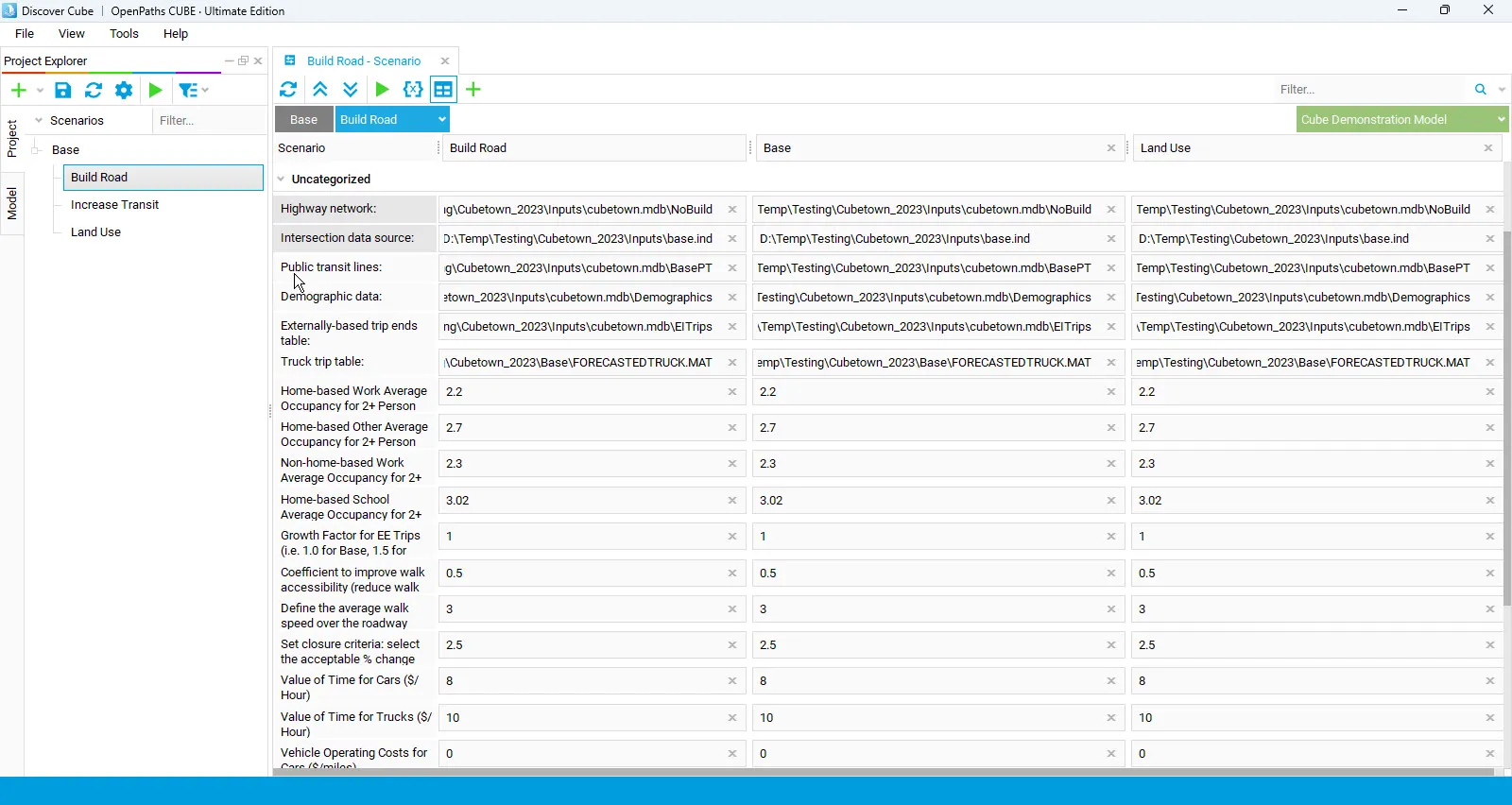Close the Project Explorer panel
The height and width of the screenshot is (805, 1512).
pyautogui.click(x=258, y=60)
